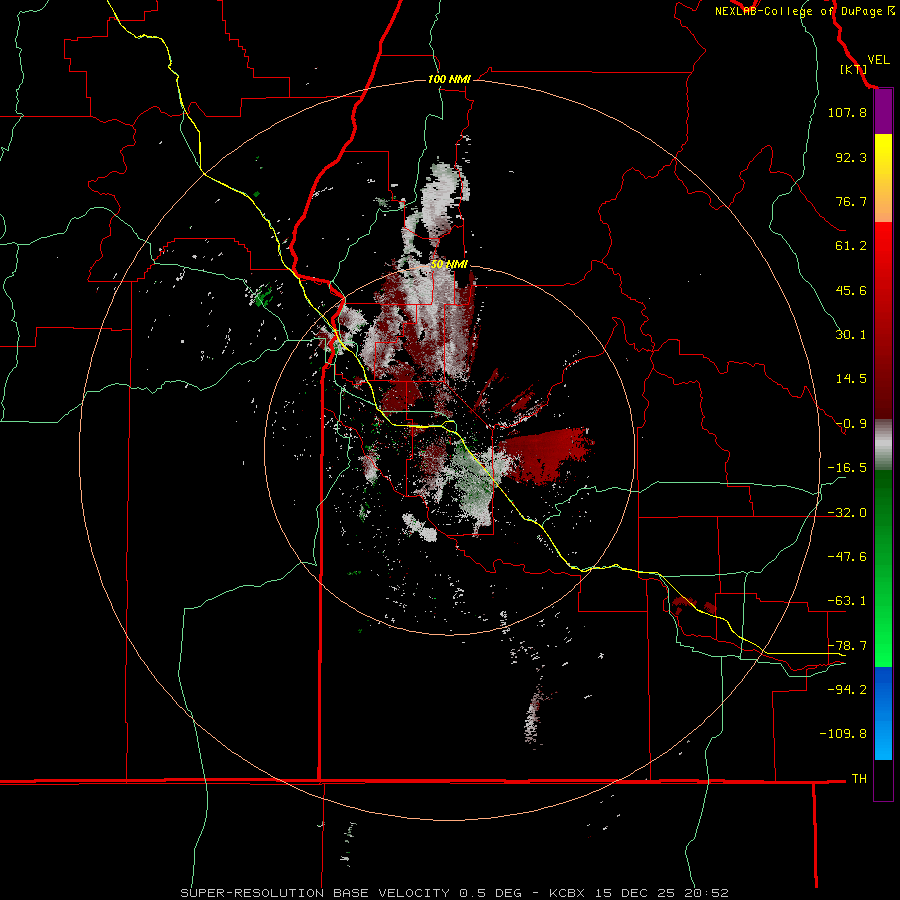900x900 pixels.
Task: Click the 50 NMI range ring label
Action: 449,264
